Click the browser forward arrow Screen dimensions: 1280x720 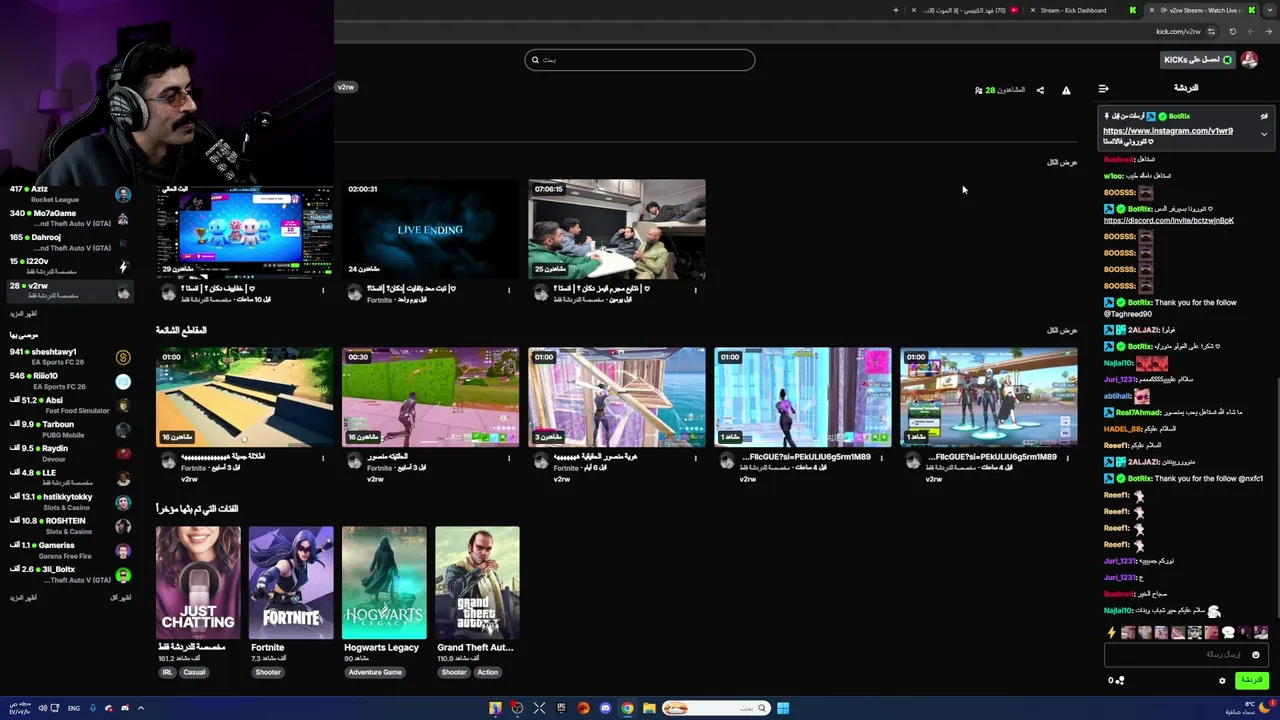[1251, 31]
